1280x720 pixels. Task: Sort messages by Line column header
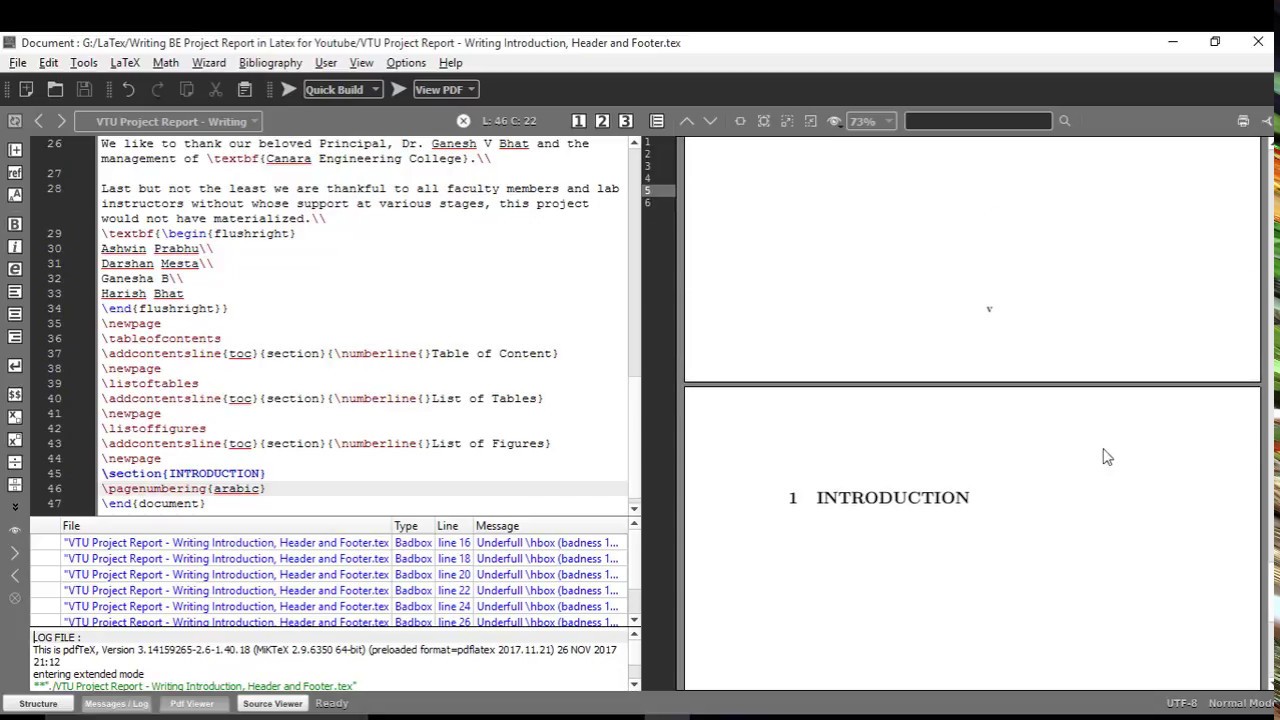click(453, 526)
